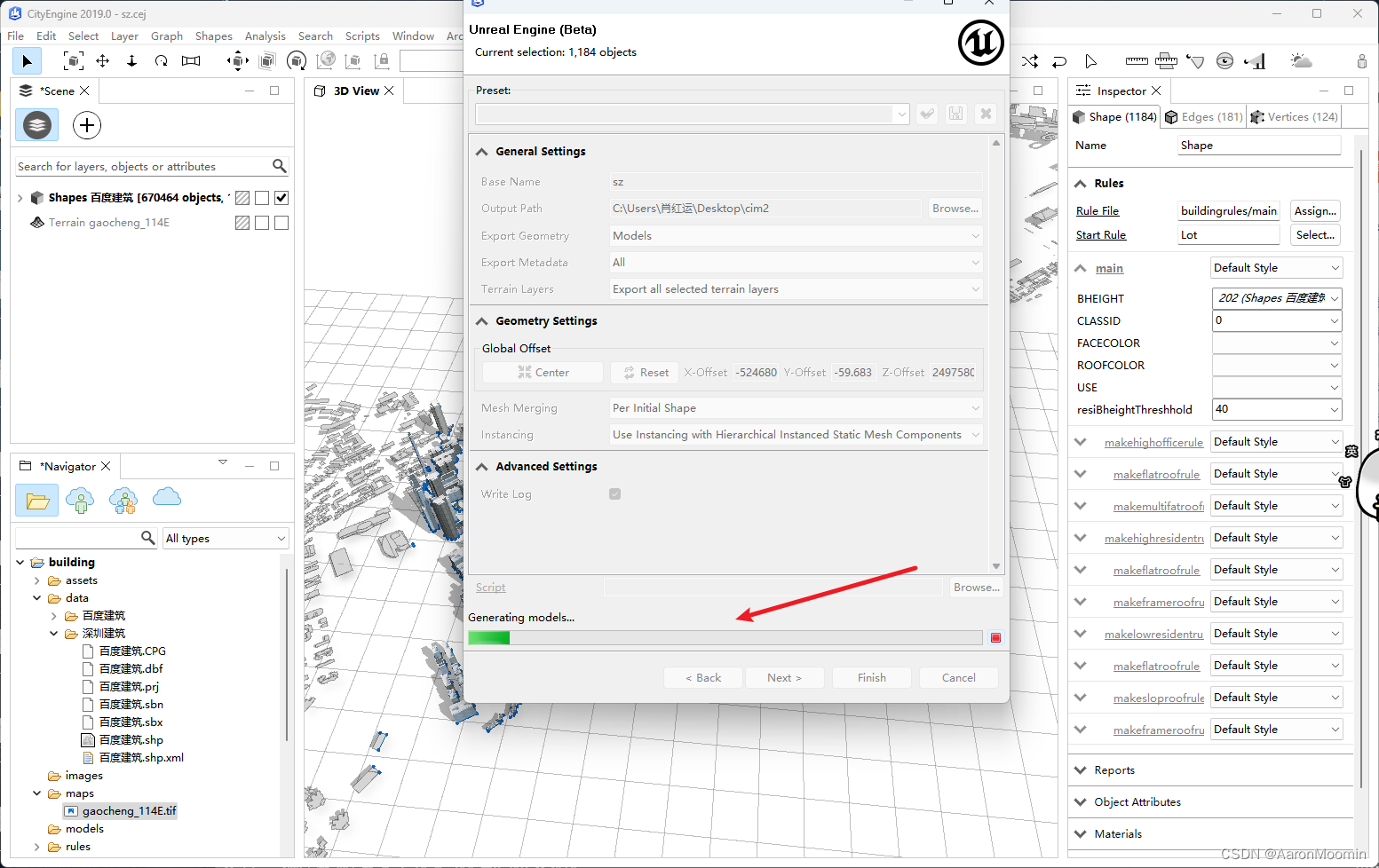1379x868 pixels.
Task: Switch to the Edges (181) tab
Action: 1204,117
